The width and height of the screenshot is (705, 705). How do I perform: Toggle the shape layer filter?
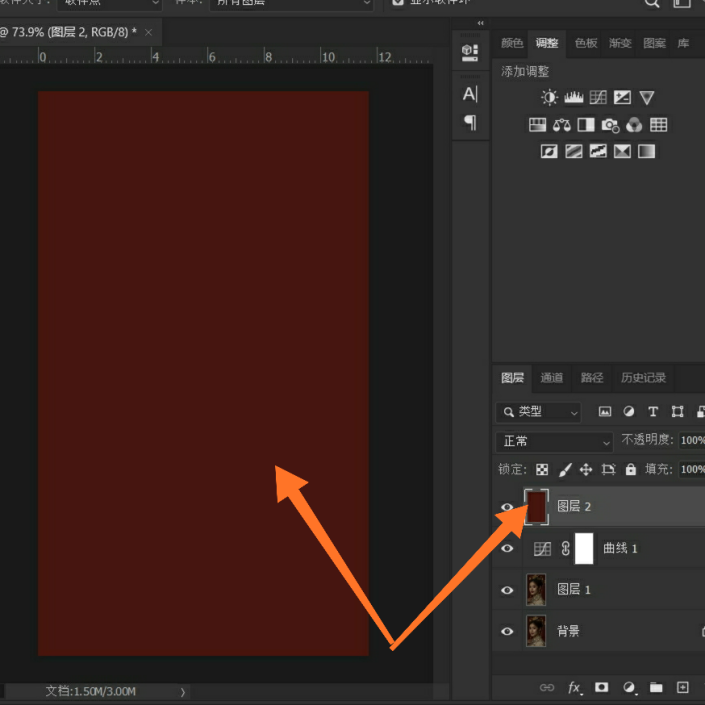tap(677, 411)
